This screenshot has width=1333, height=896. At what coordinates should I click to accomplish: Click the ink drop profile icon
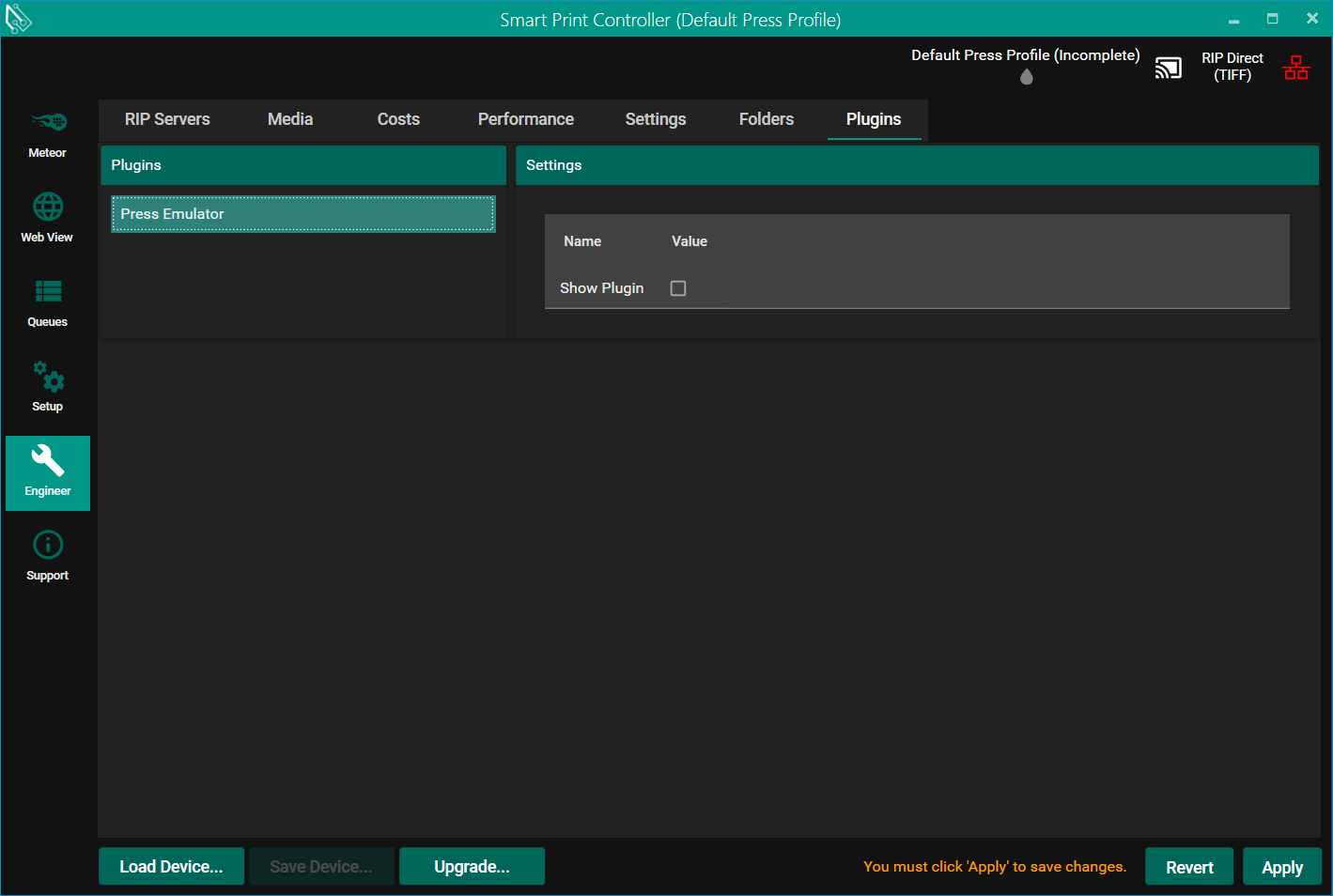tap(1026, 77)
